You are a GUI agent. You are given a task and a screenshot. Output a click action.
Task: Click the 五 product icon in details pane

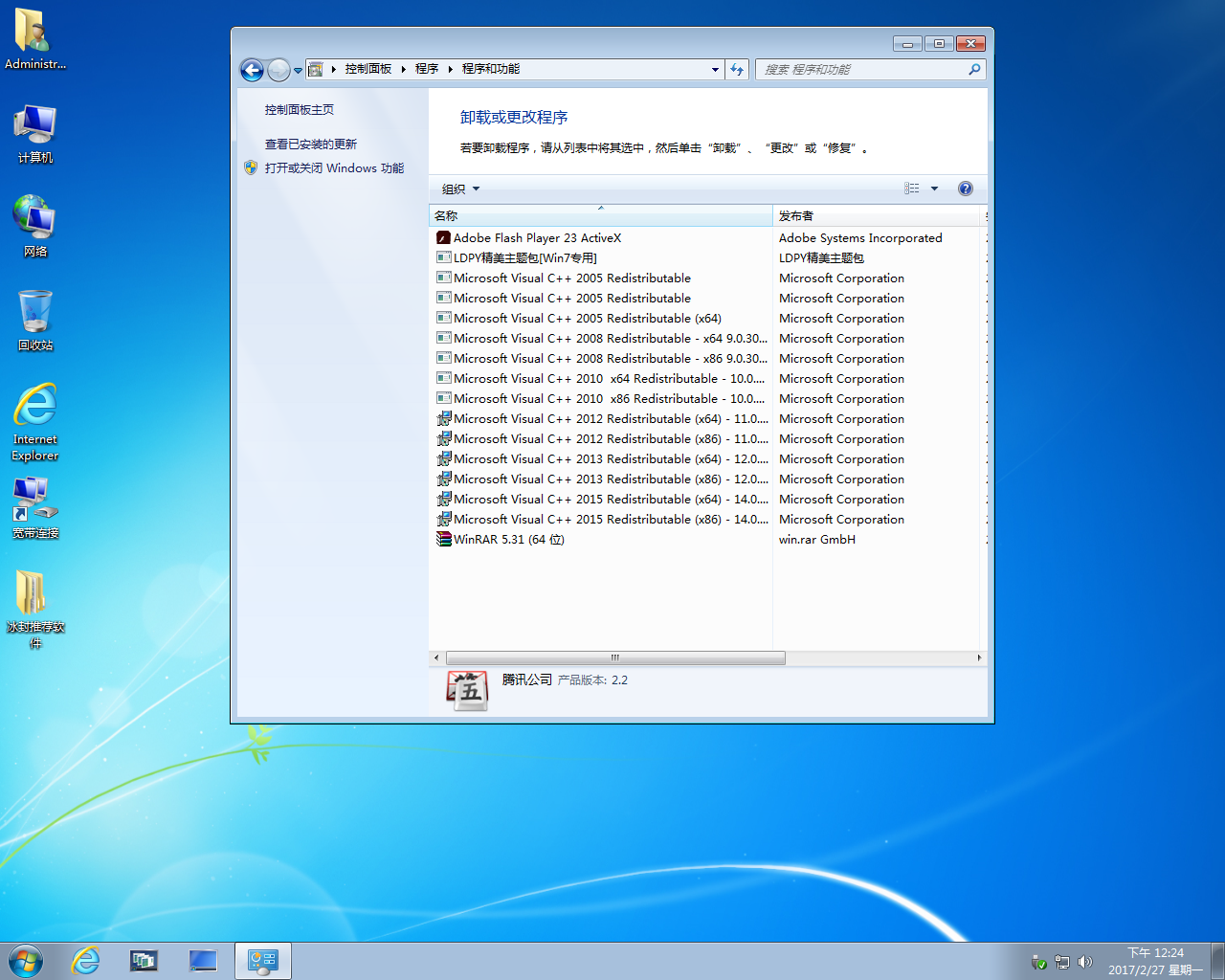coord(468,690)
